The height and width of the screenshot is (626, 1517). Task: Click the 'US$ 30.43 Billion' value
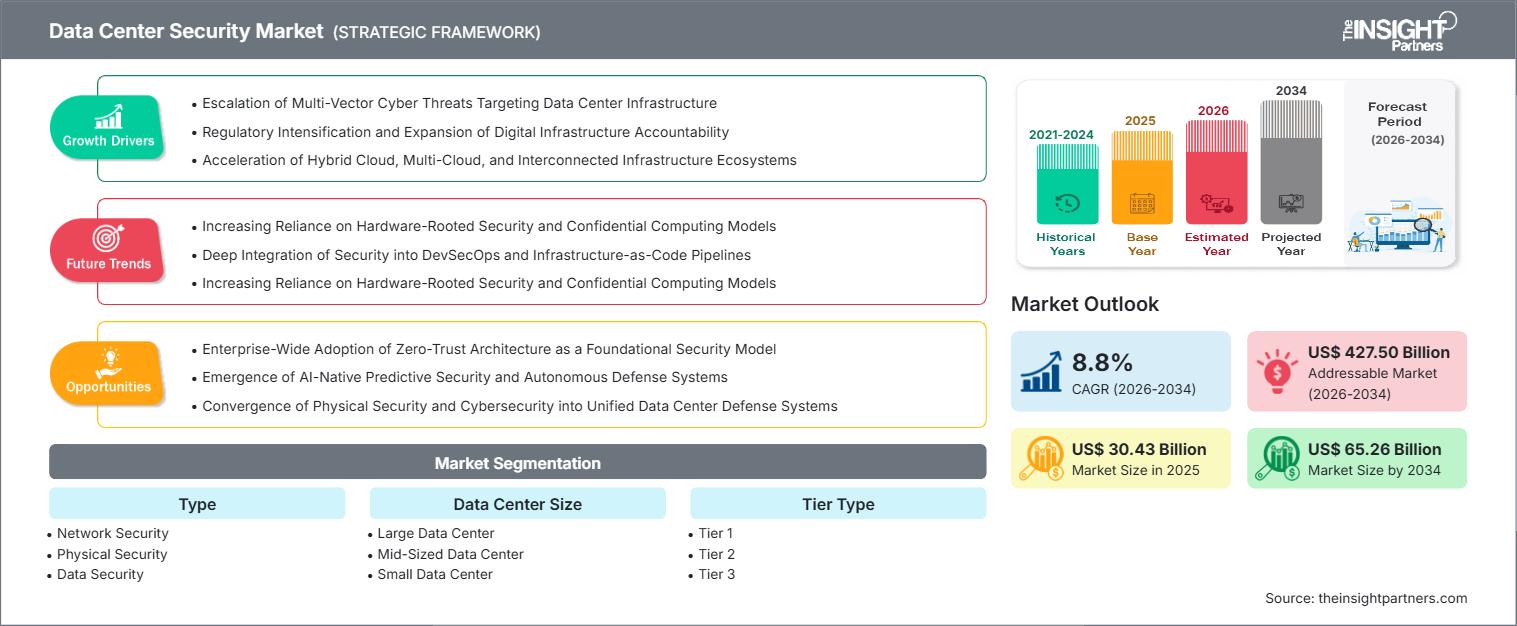pyautogui.click(x=1139, y=449)
